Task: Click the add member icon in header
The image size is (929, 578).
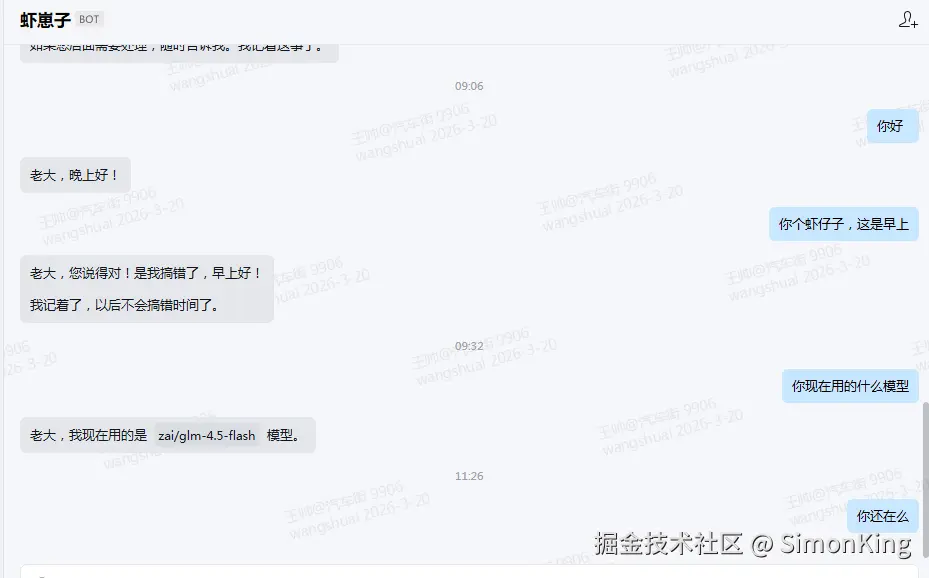Action: [908, 20]
